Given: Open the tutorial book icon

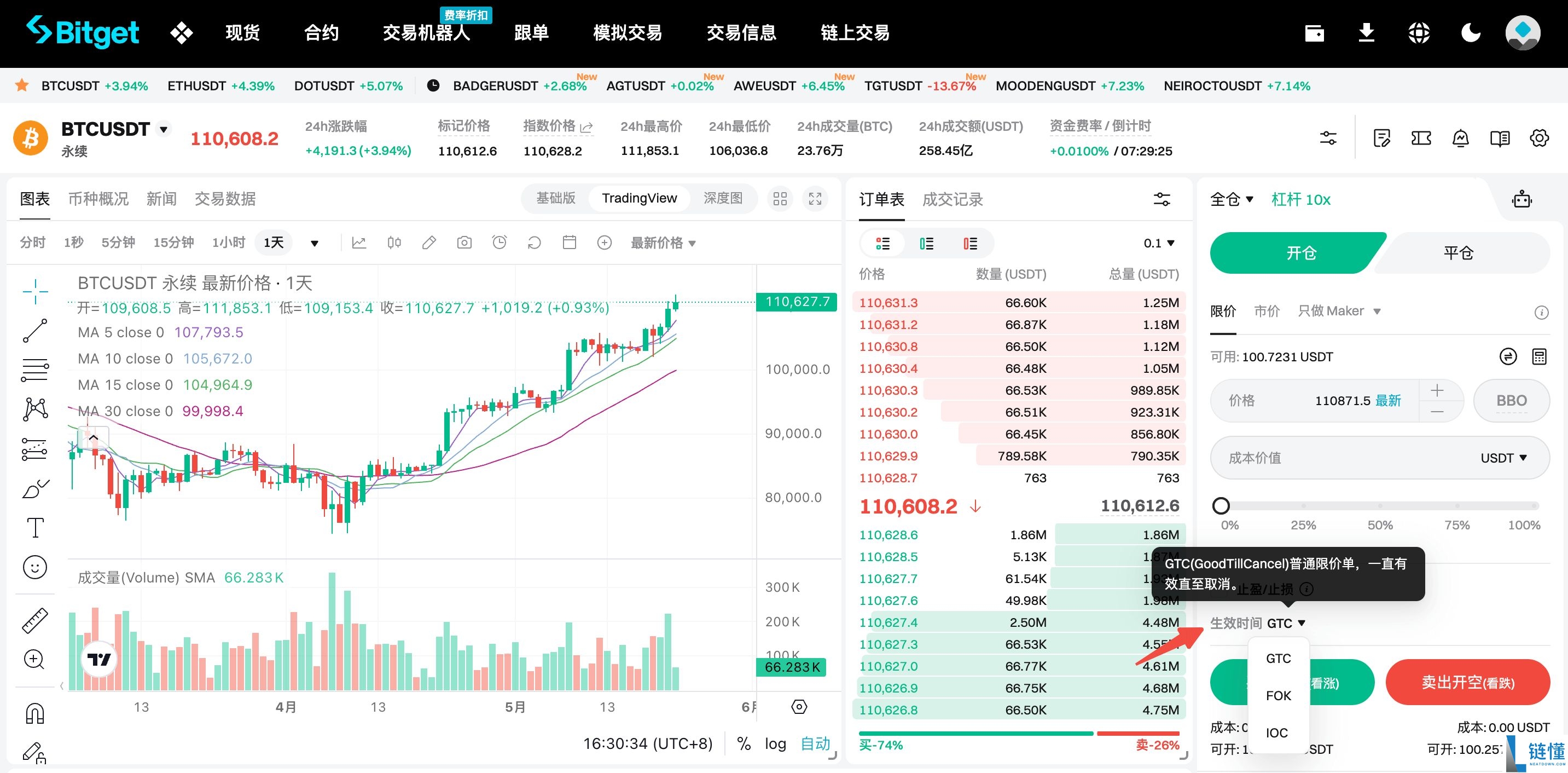Looking at the screenshot, I should pos(1500,139).
